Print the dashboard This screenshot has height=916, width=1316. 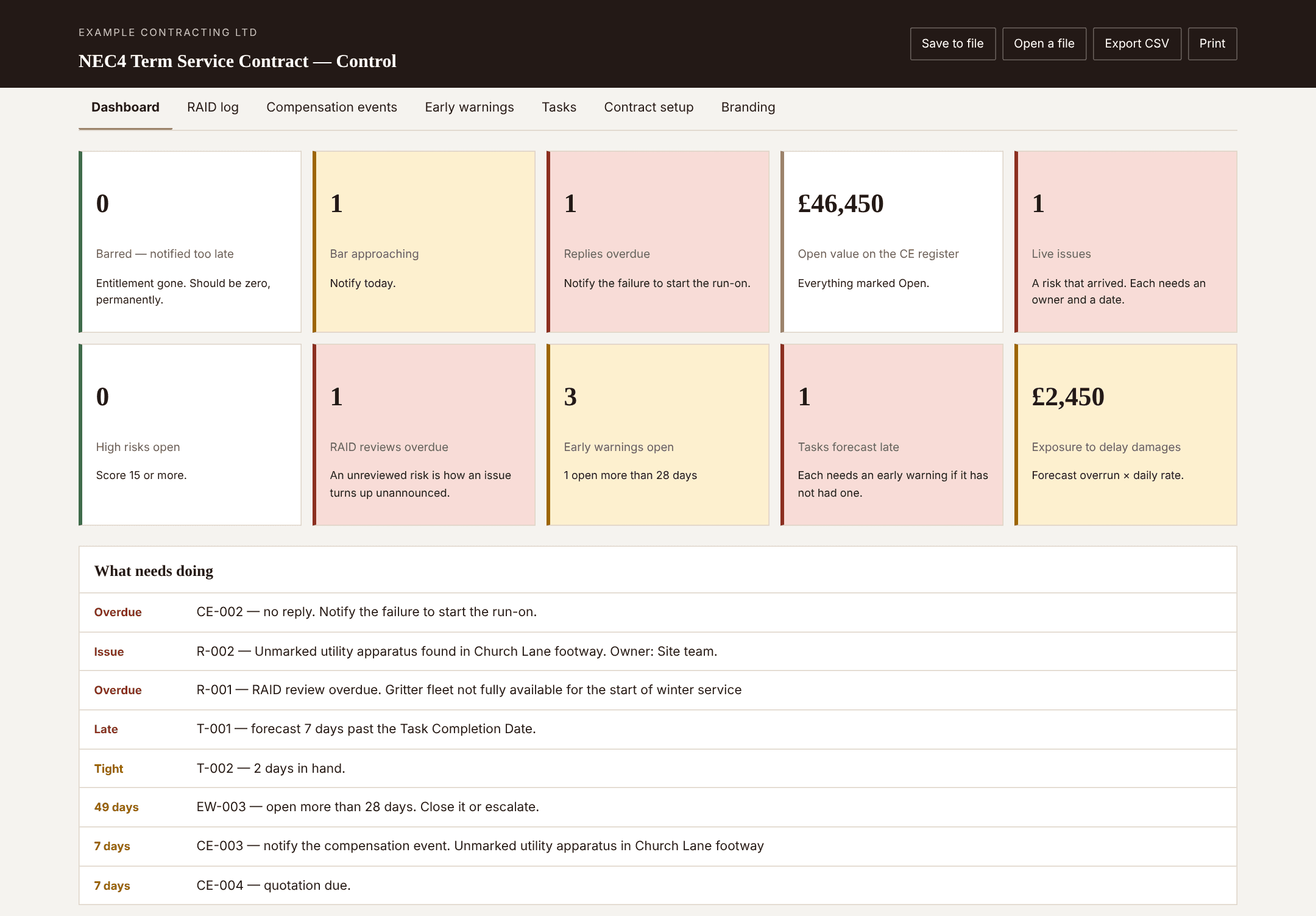[x=1212, y=44]
